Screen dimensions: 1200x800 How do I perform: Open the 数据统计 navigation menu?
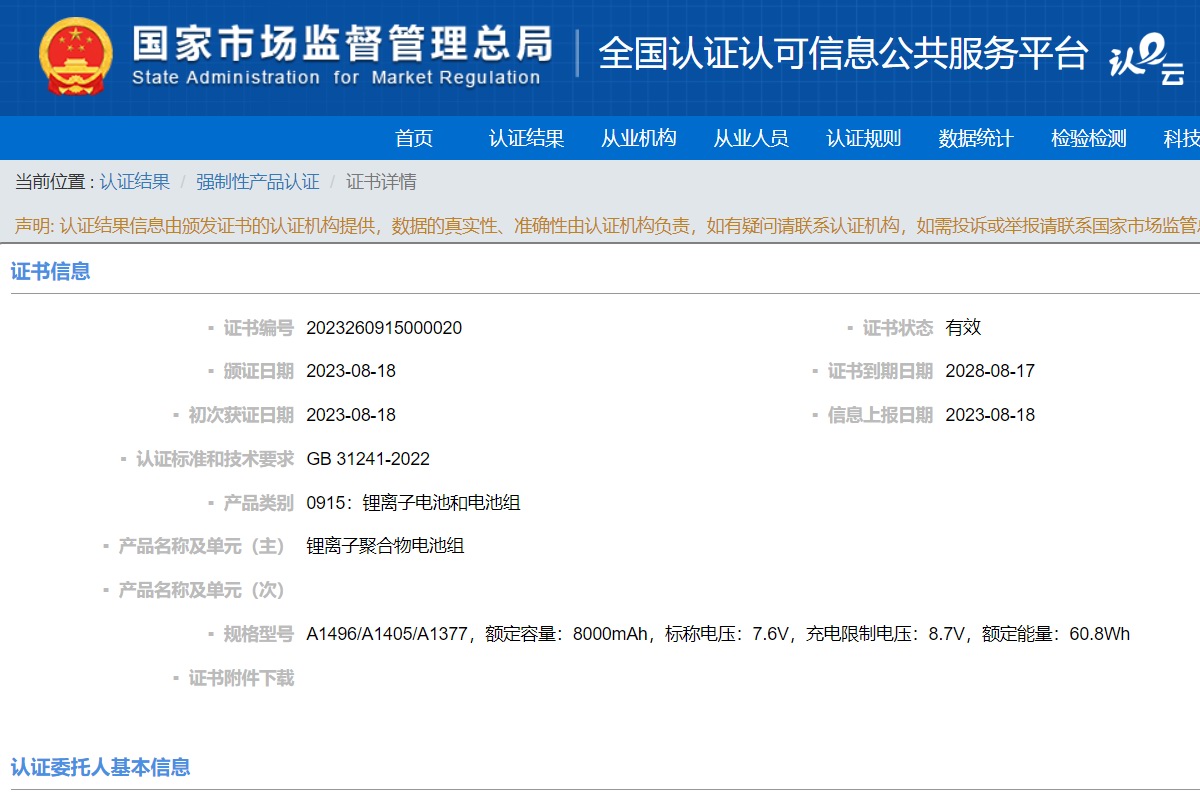[976, 139]
